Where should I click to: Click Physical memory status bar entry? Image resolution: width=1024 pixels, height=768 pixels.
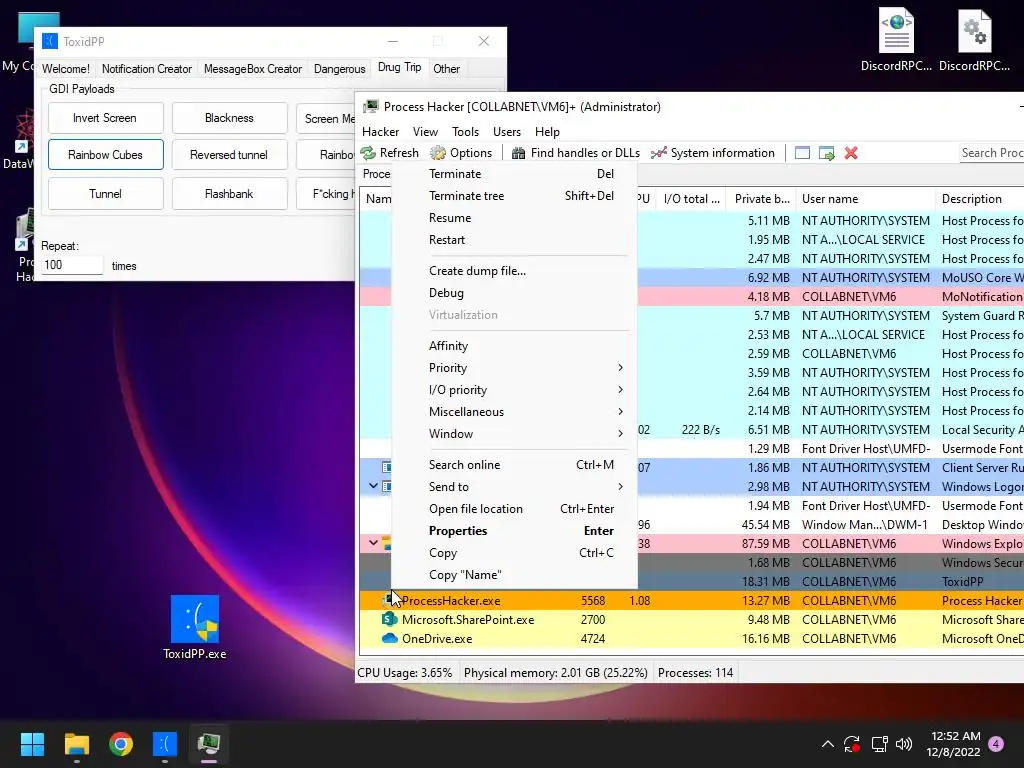point(556,673)
